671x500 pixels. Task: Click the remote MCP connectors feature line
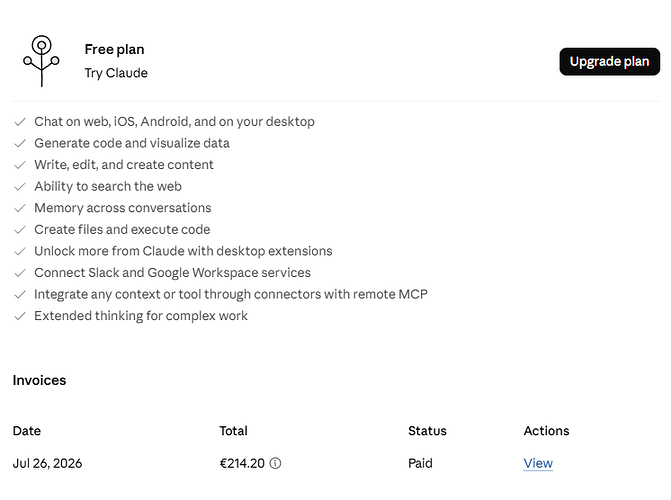231,295
